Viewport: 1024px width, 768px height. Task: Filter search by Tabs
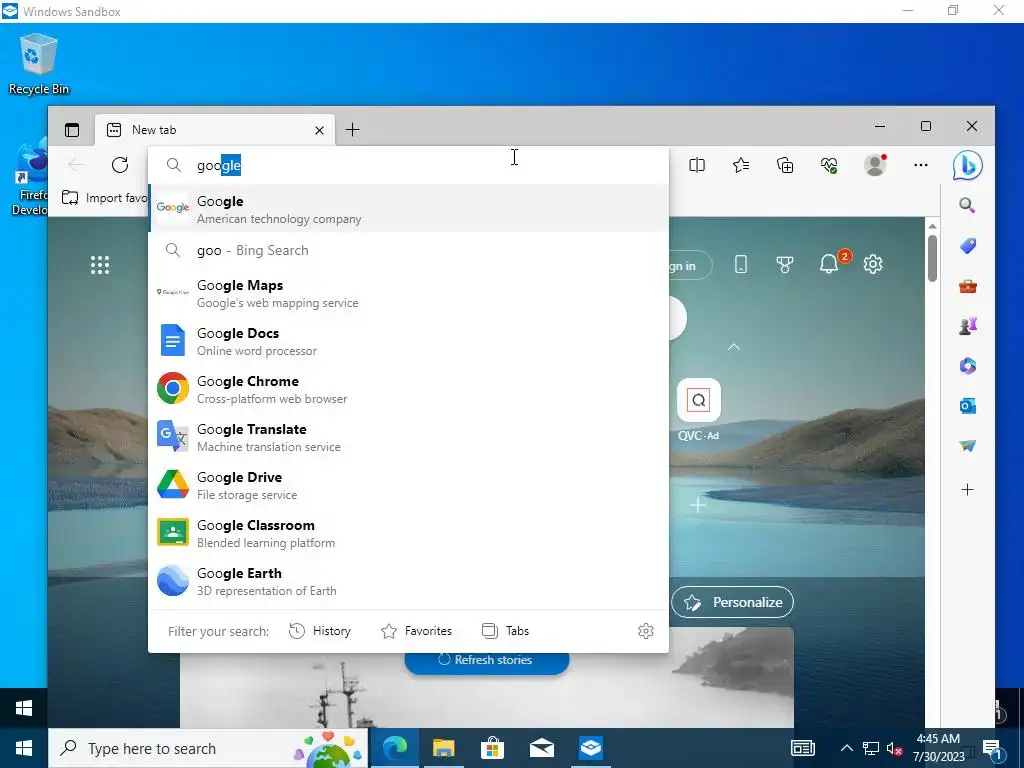point(505,631)
